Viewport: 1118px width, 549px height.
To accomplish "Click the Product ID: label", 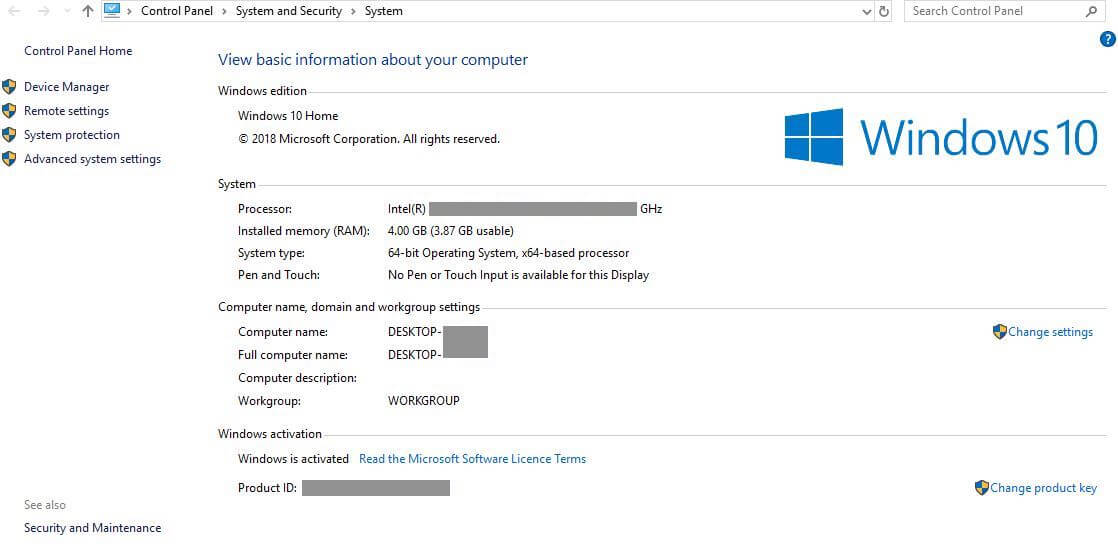I will tap(267, 488).
